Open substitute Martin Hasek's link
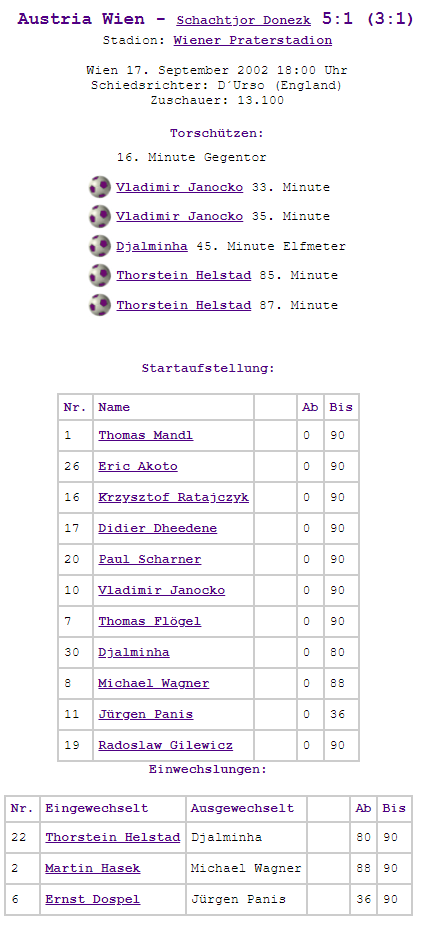Screen dimensions: 445x937 click(x=93, y=868)
